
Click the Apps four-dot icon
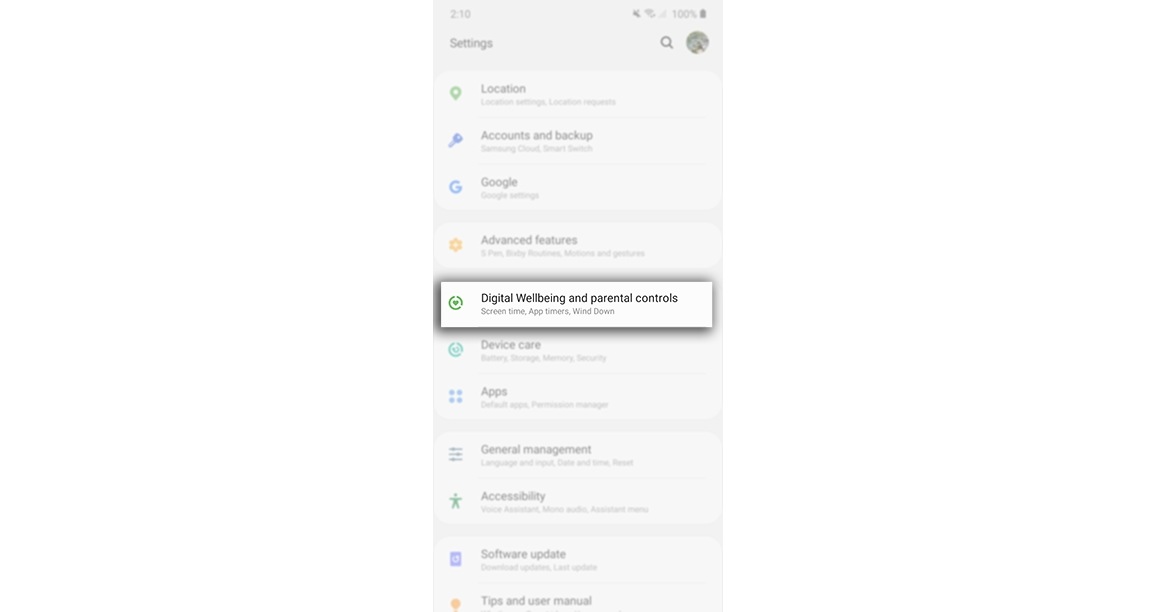tap(456, 397)
